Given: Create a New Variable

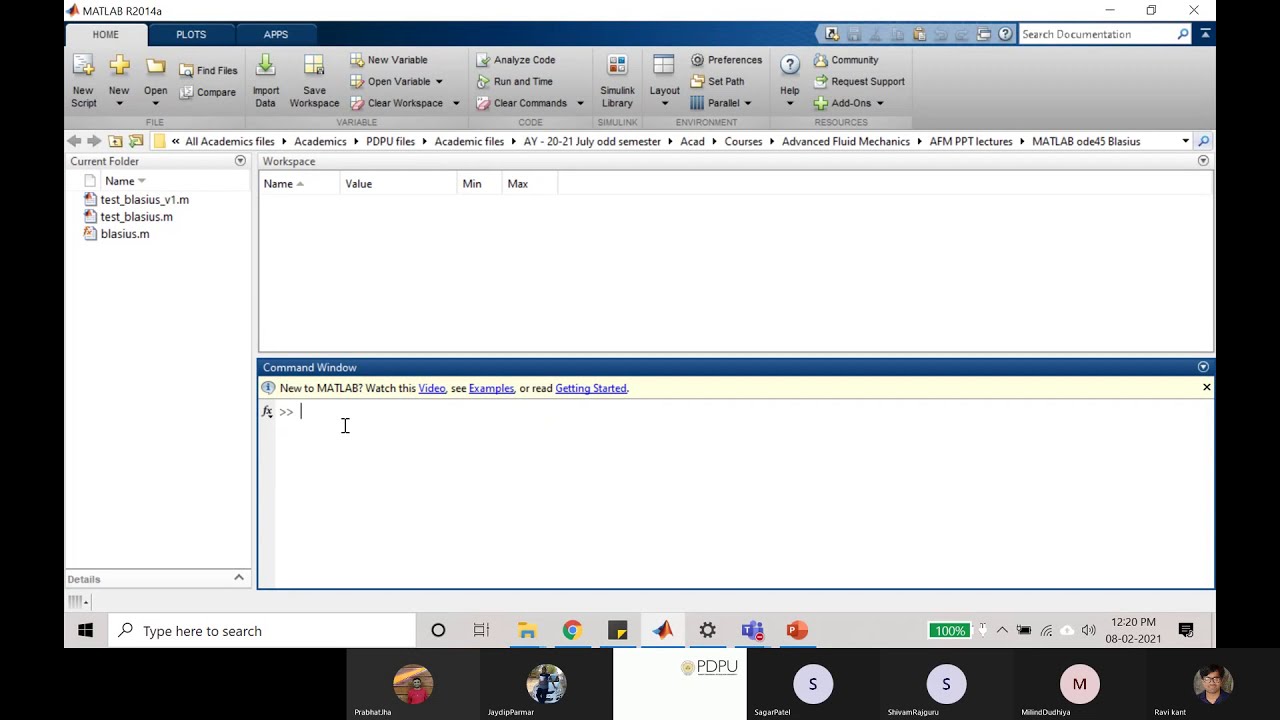Looking at the screenshot, I should point(389,60).
